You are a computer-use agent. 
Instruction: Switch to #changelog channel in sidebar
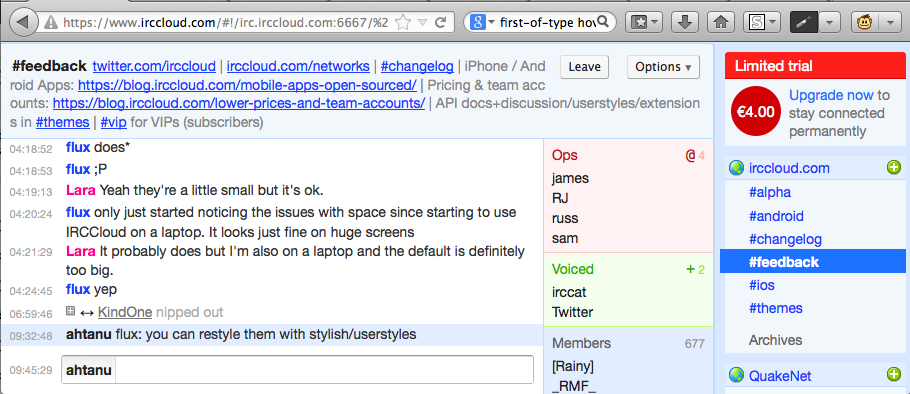[x=785, y=239]
